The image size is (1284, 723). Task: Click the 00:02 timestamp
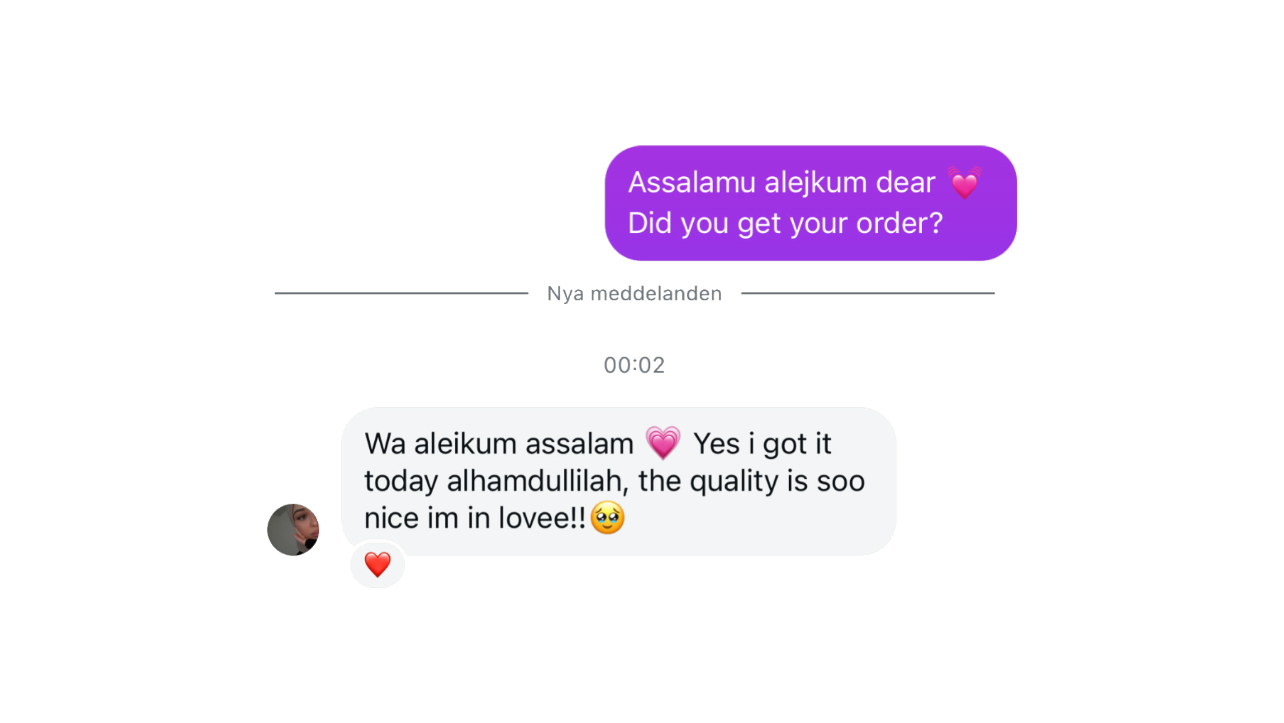634,365
